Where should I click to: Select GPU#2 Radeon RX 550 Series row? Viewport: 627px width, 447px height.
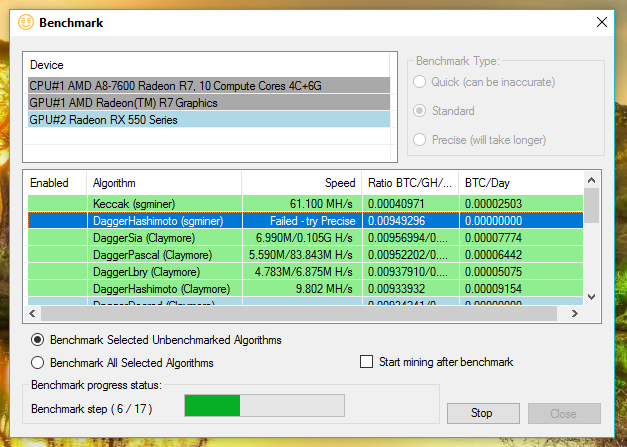(209, 120)
